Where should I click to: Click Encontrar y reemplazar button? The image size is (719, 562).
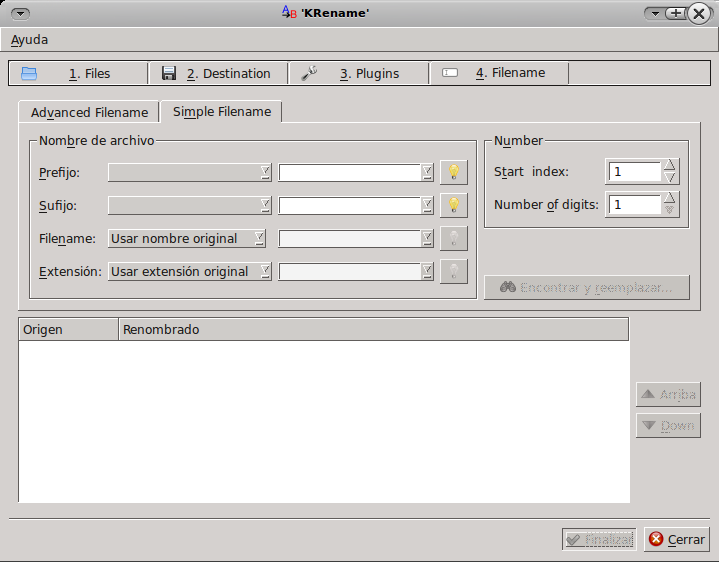(x=586, y=287)
